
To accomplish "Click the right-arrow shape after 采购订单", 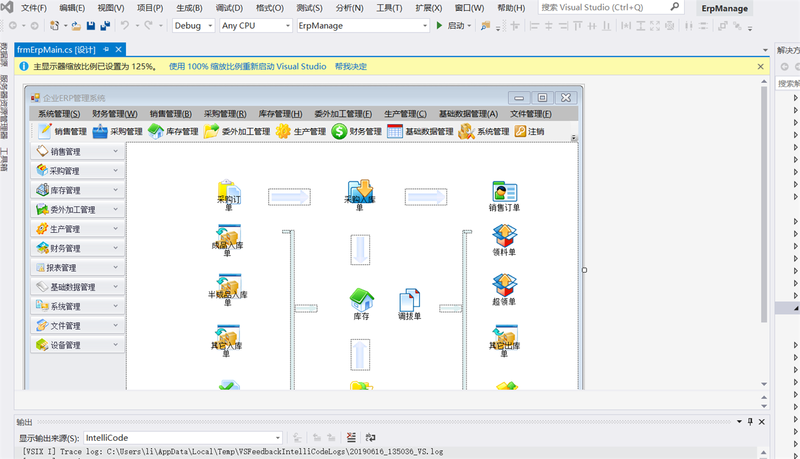I will [x=289, y=197].
